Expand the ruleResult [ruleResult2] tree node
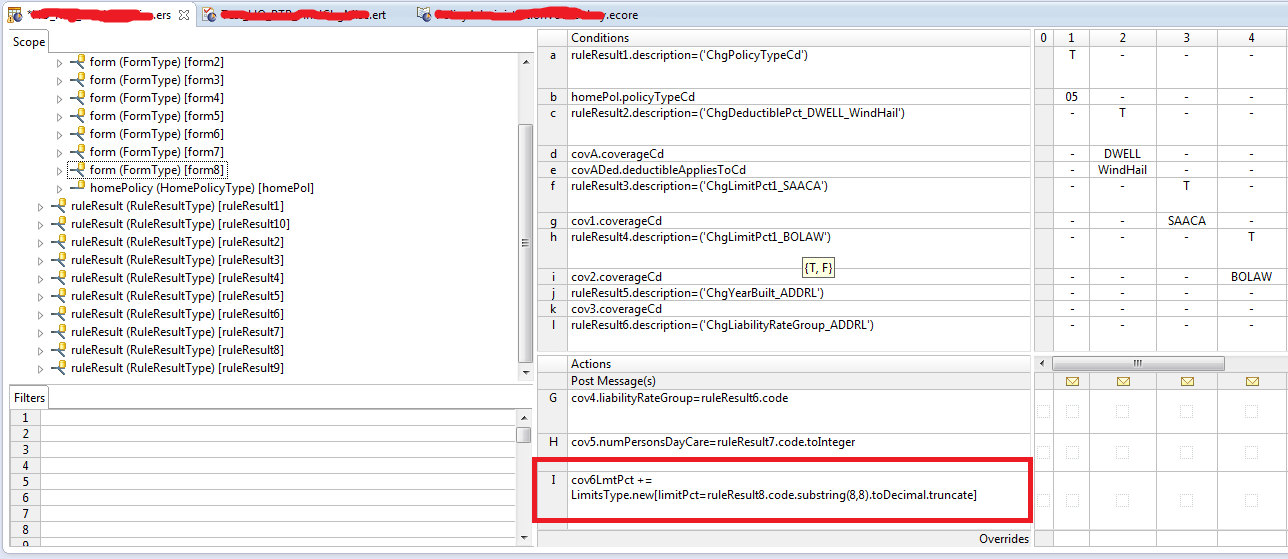1288x559 pixels. [41, 243]
